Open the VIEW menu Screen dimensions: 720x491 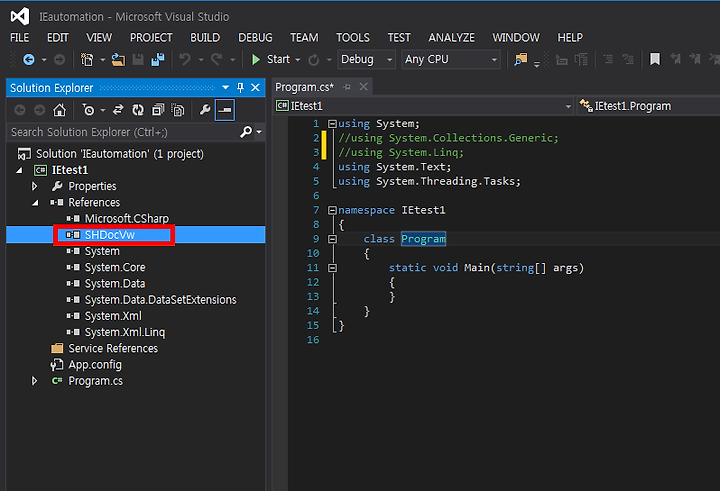99,38
